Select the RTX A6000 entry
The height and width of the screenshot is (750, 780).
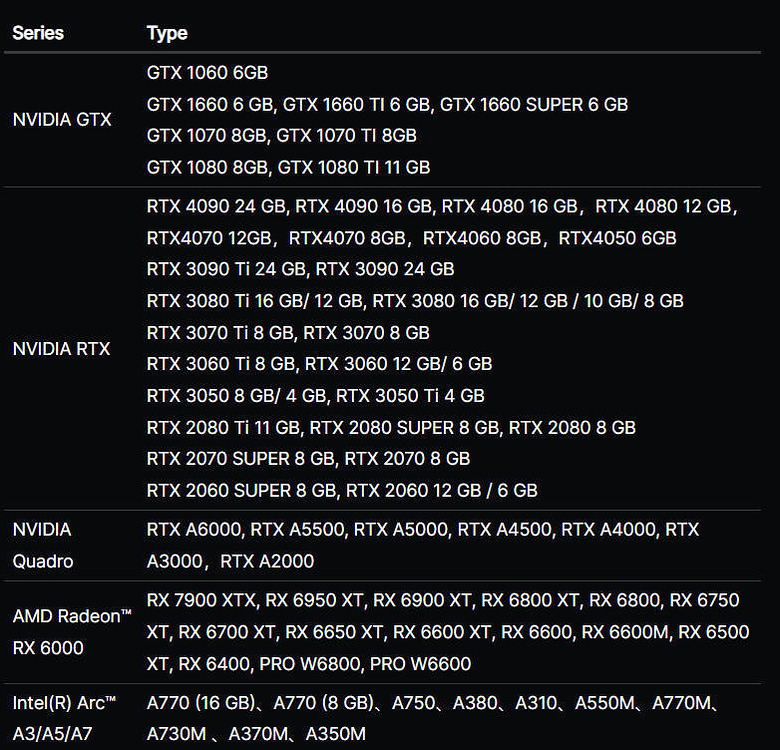[x=193, y=529]
